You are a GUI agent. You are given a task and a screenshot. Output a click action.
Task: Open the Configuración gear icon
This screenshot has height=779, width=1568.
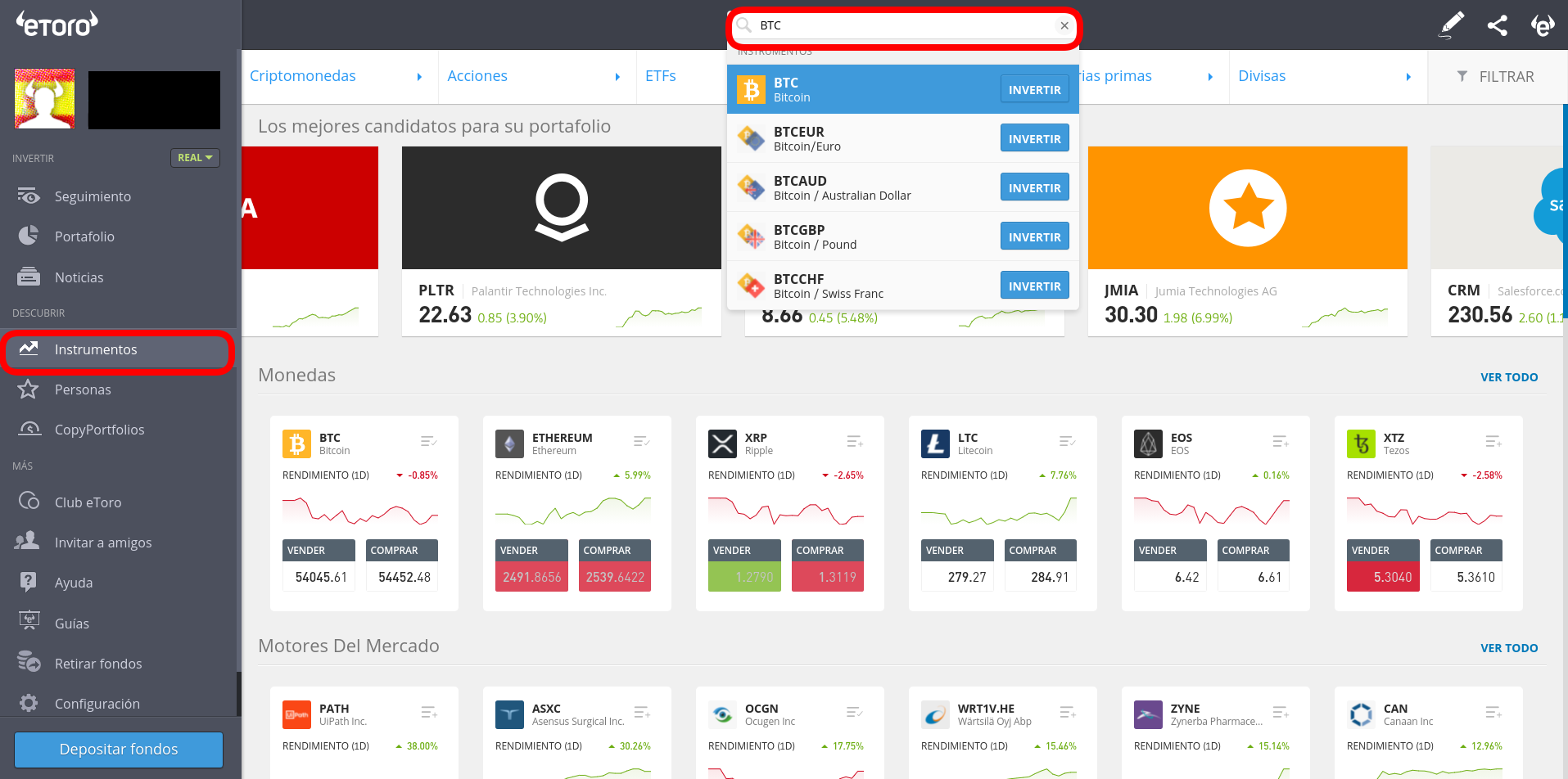pos(29,703)
